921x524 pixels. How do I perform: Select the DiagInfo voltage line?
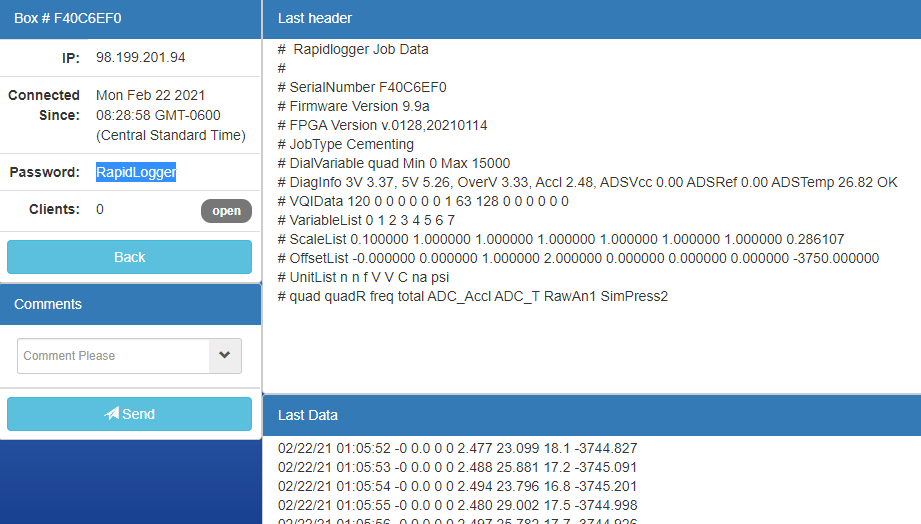click(x=587, y=182)
